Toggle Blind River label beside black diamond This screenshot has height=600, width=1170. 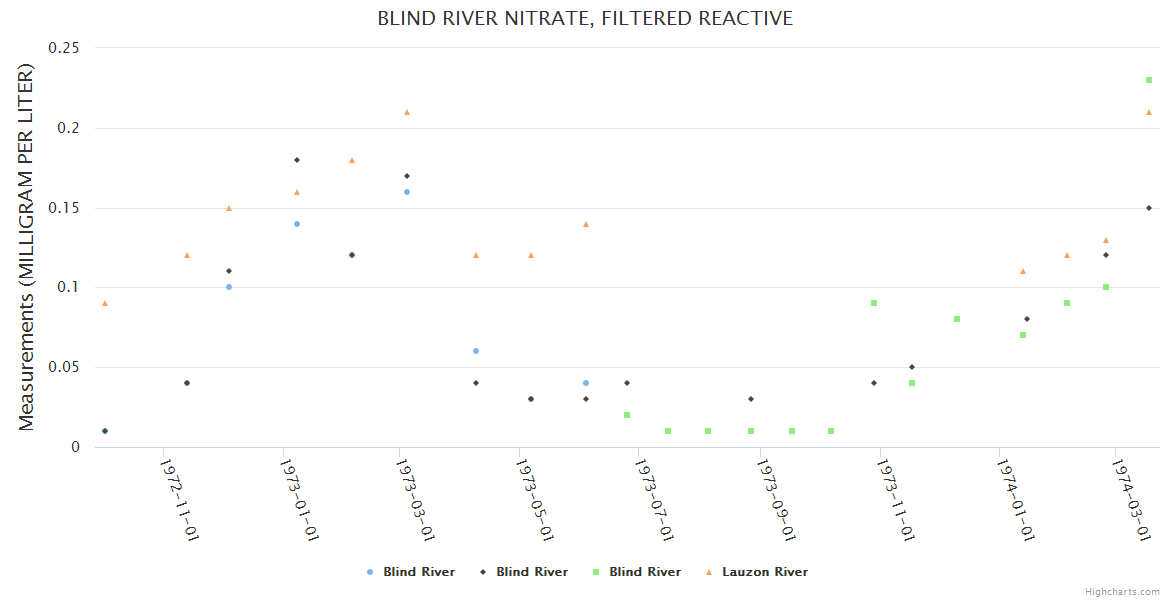(532, 572)
